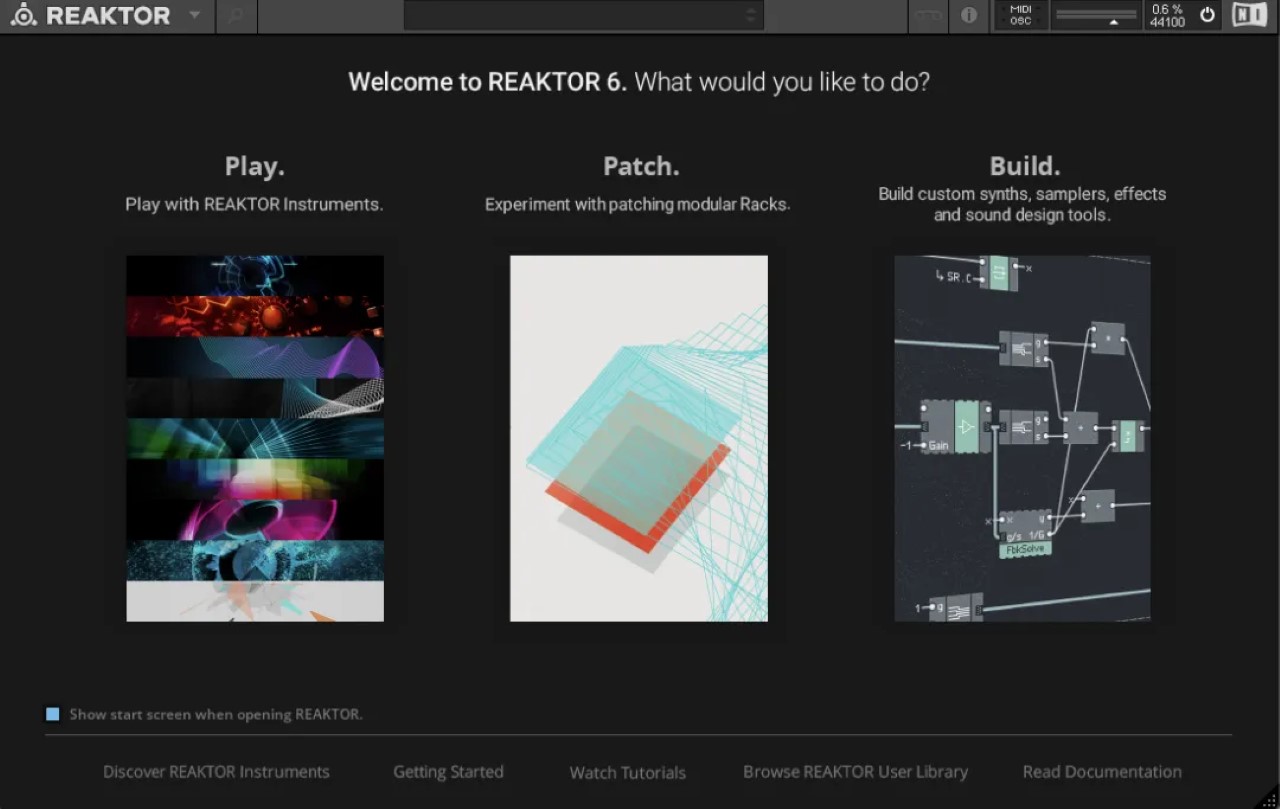
Task: Click the CPU load and sample rate display
Action: 1167,15
